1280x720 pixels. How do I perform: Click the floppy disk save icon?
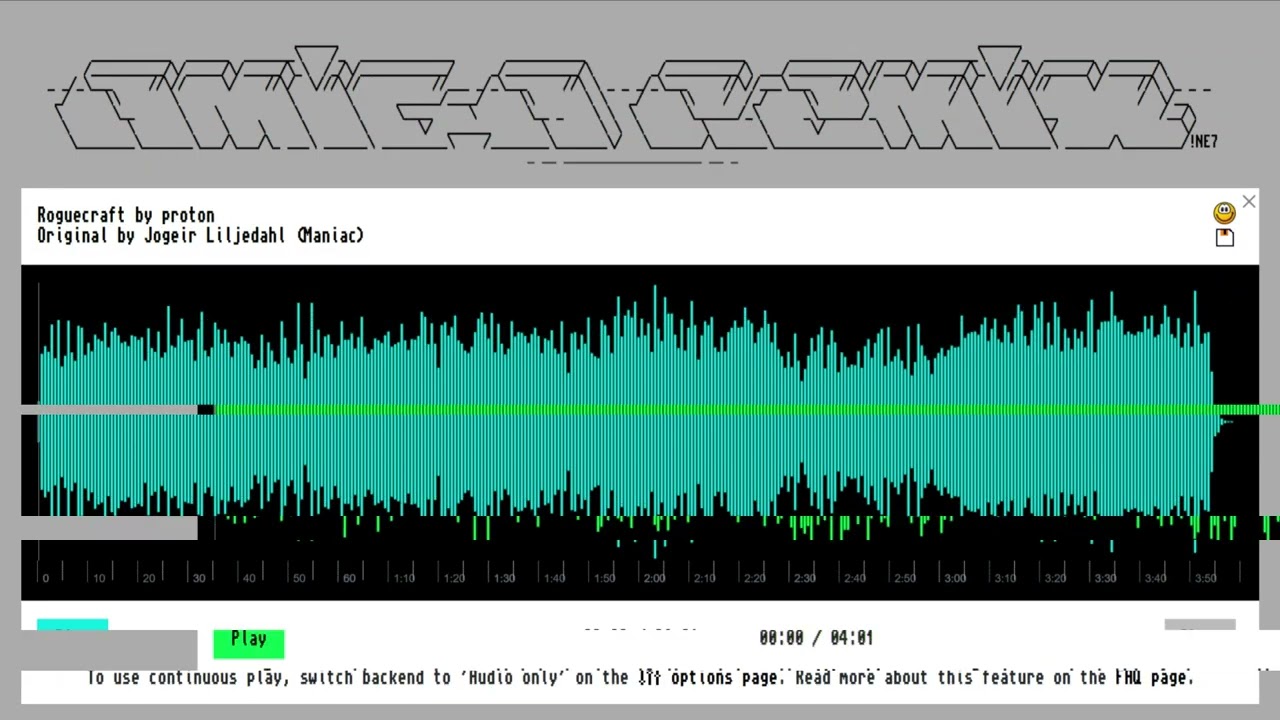coord(1225,238)
